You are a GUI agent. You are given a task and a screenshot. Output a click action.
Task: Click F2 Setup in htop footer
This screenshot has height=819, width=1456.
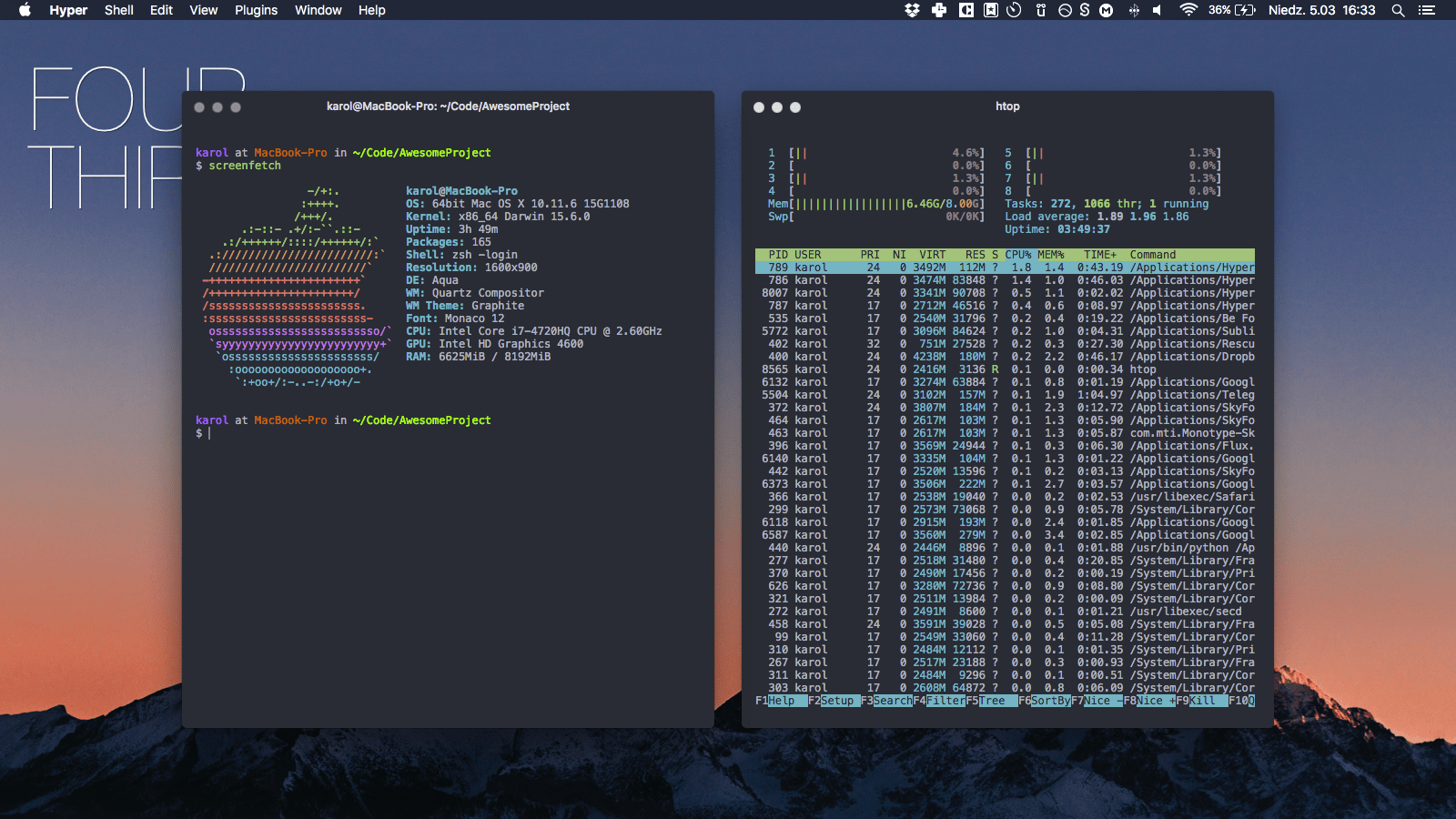[x=834, y=701]
